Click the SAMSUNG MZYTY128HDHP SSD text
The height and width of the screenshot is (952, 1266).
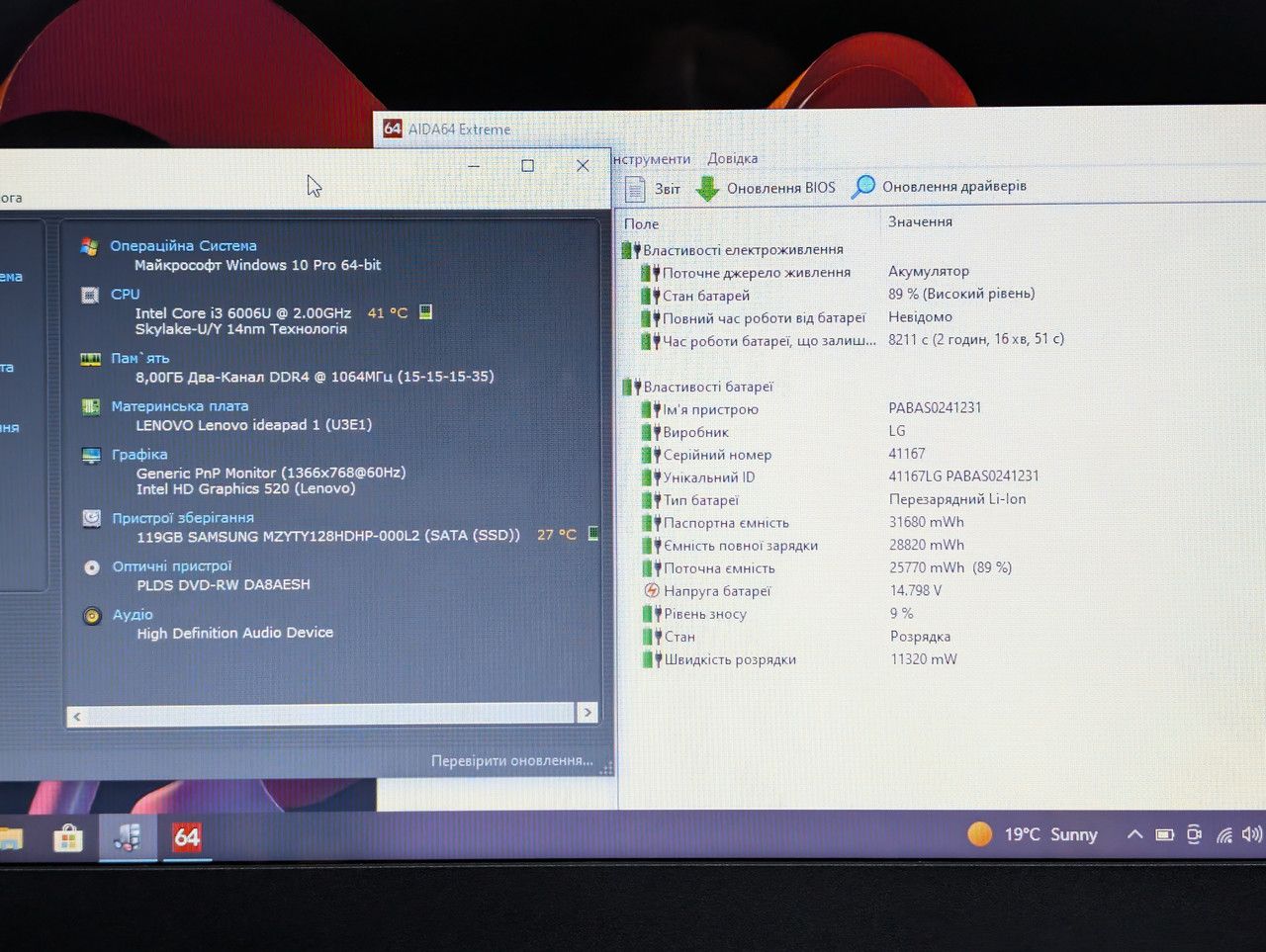pos(328,536)
